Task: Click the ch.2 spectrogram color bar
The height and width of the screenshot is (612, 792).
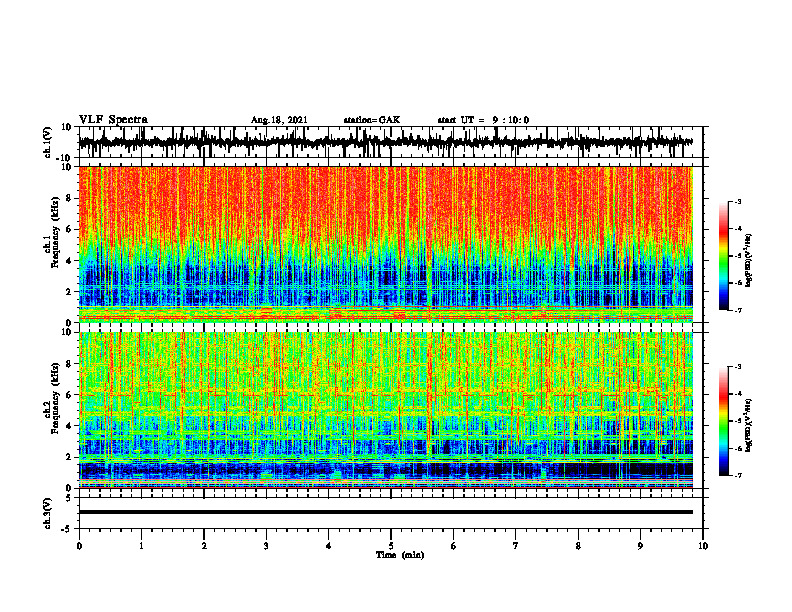Action: pos(723,421)
